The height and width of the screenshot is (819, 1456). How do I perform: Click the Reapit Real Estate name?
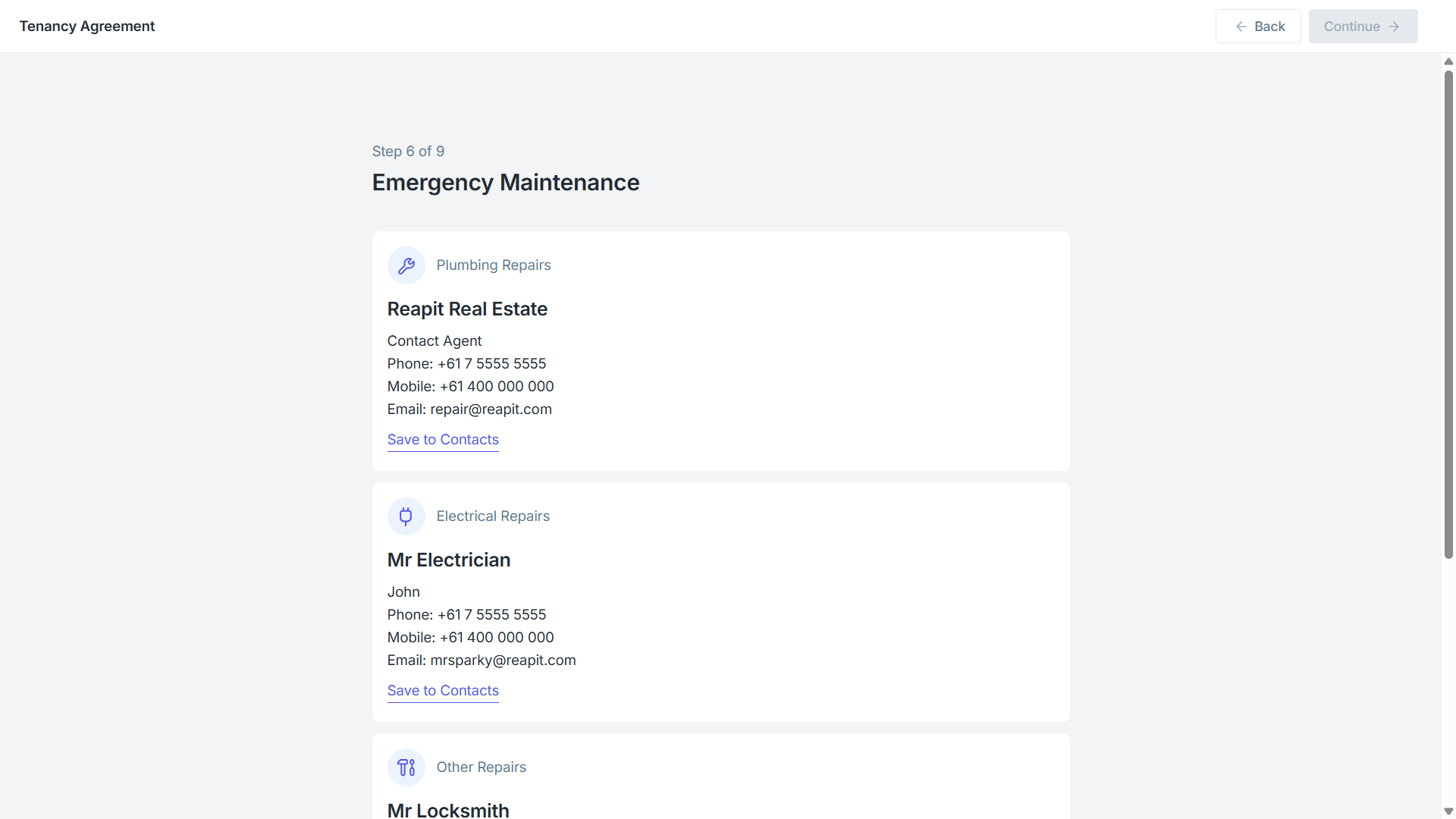467,309
